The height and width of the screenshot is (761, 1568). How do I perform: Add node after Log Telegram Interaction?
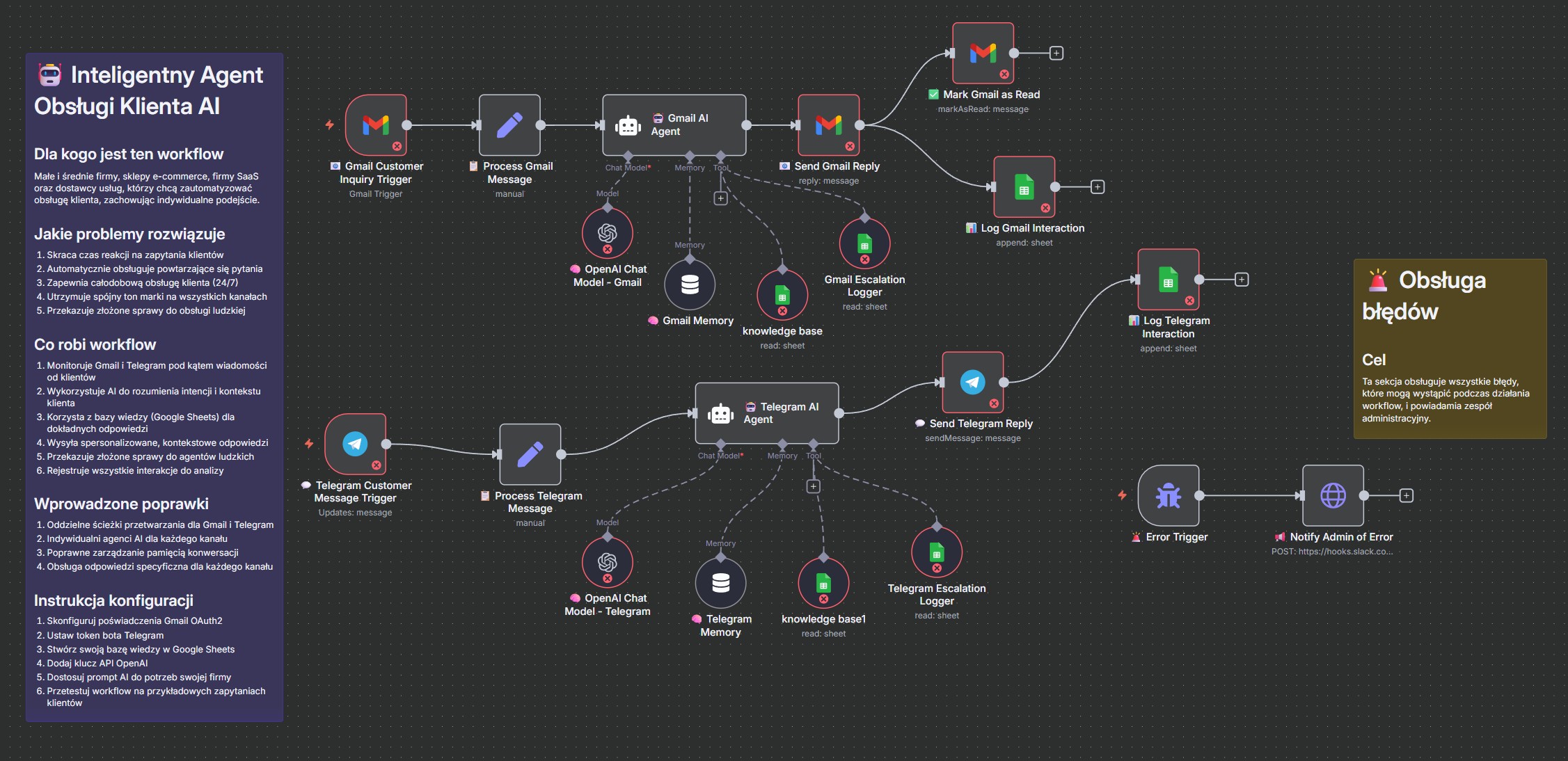1242,280
